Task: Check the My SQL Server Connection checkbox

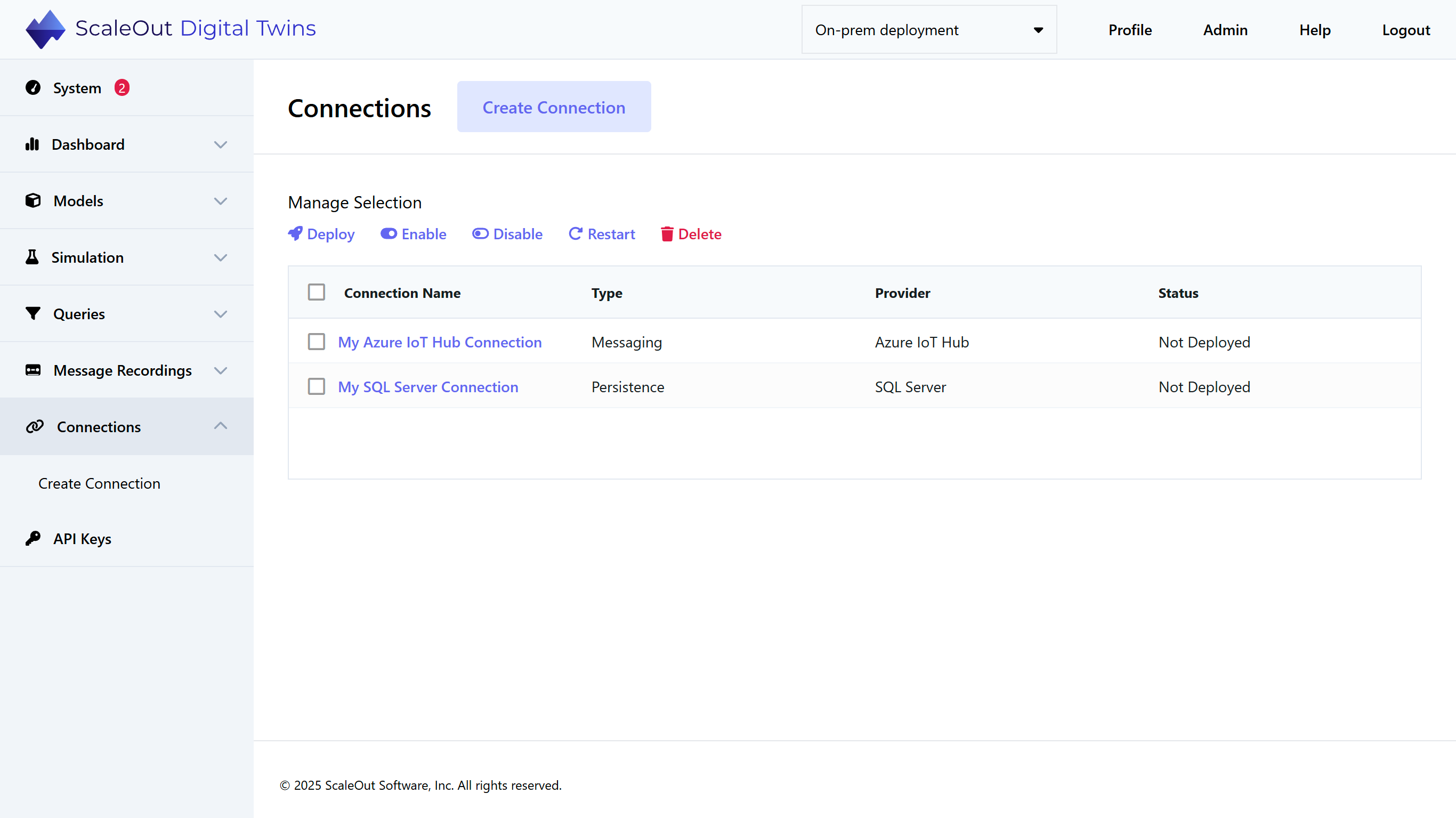Action: 317,387
